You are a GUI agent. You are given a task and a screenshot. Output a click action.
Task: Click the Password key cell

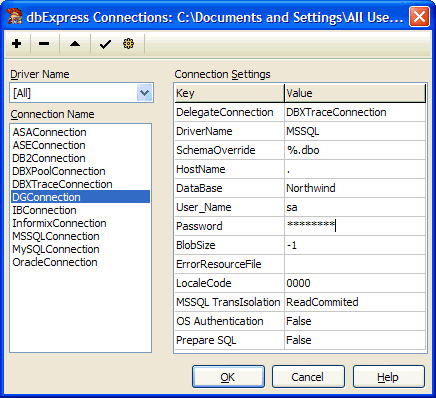pos(229,226)
